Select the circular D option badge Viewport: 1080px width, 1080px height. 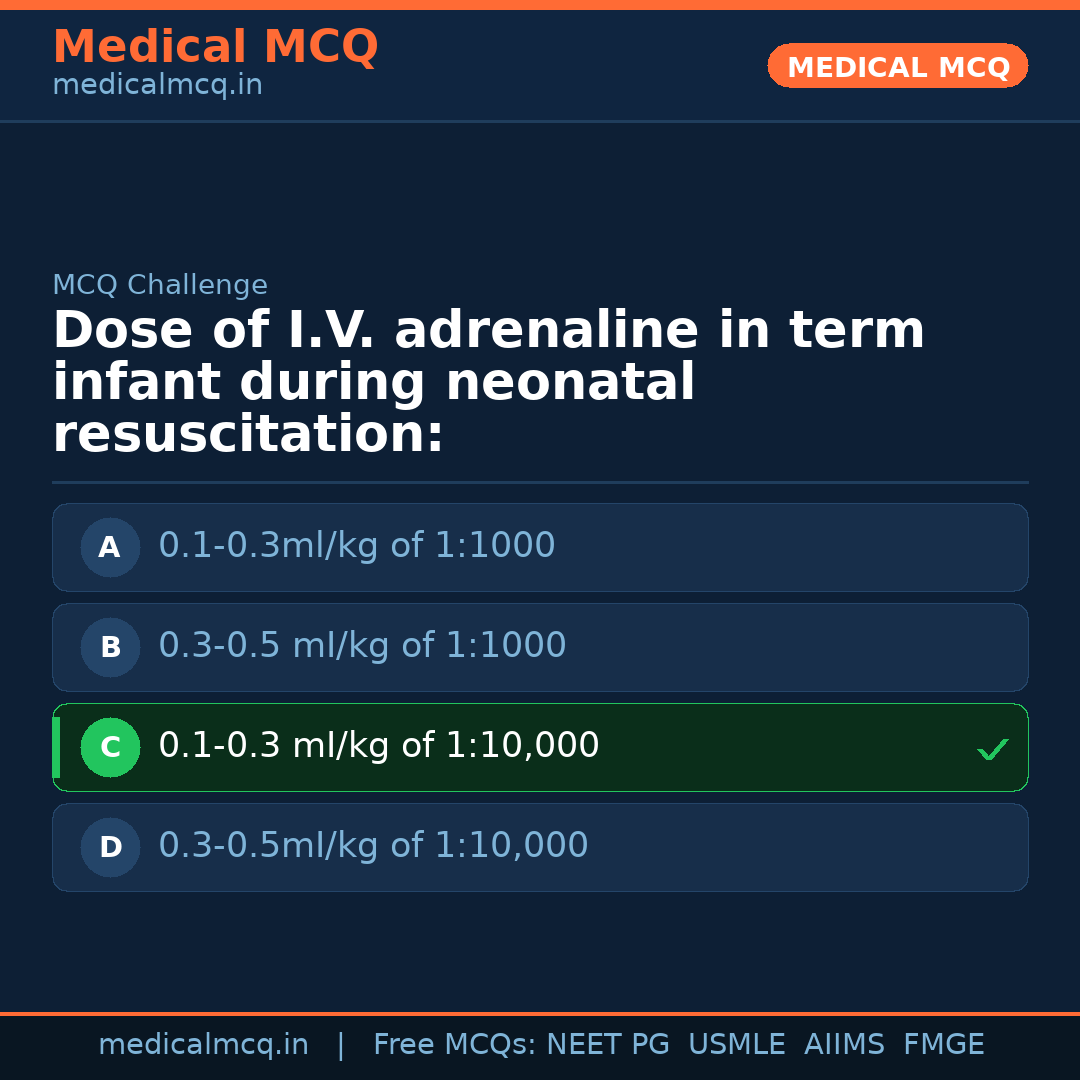[110, 847]
